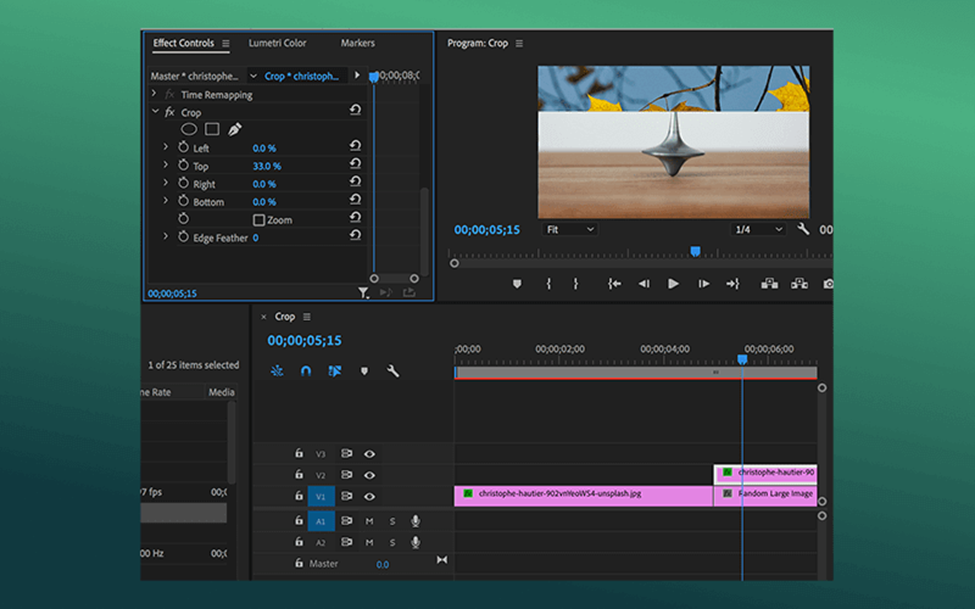
Task: Click the Effect Controls filter properties icon
Action: [x=363, y=292]
